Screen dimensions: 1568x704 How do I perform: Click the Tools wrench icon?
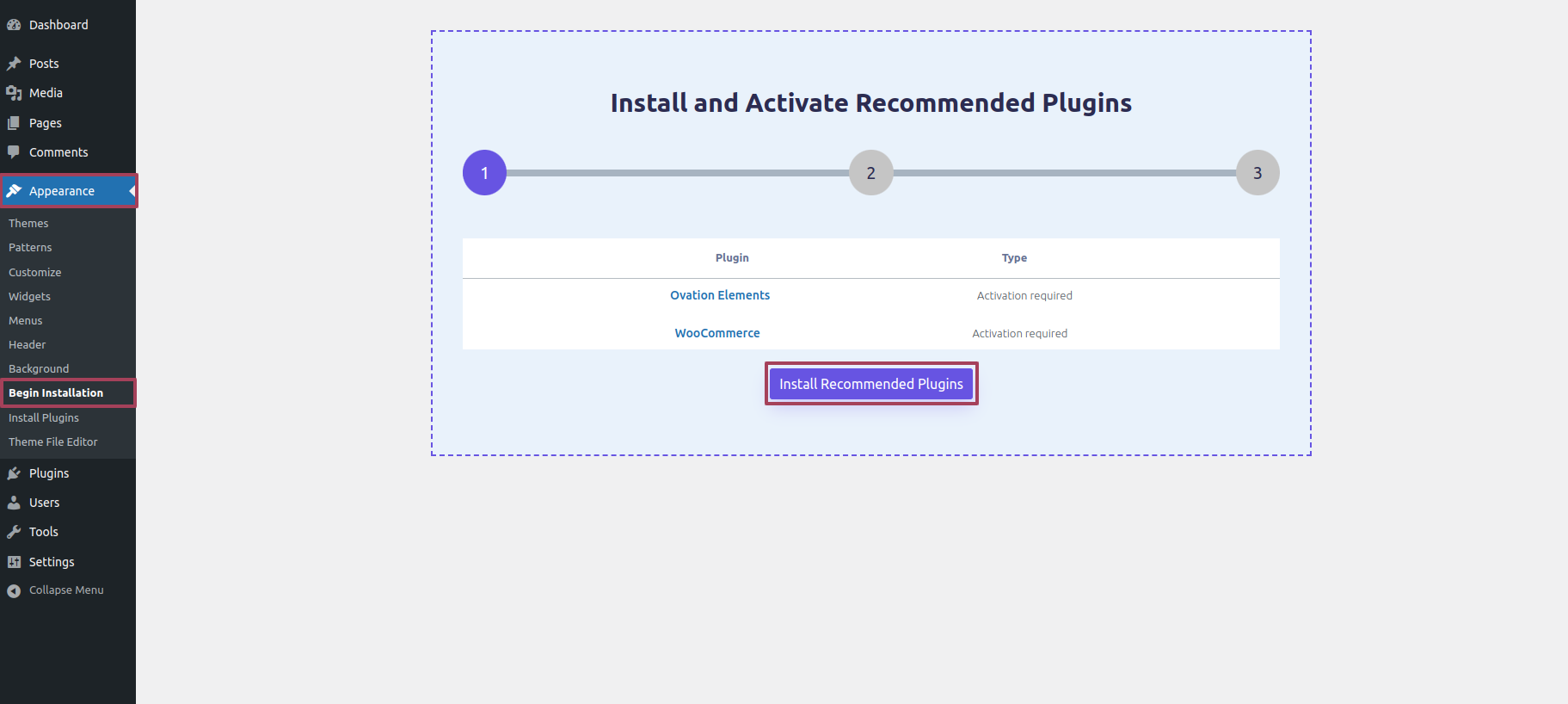[14, 532]
